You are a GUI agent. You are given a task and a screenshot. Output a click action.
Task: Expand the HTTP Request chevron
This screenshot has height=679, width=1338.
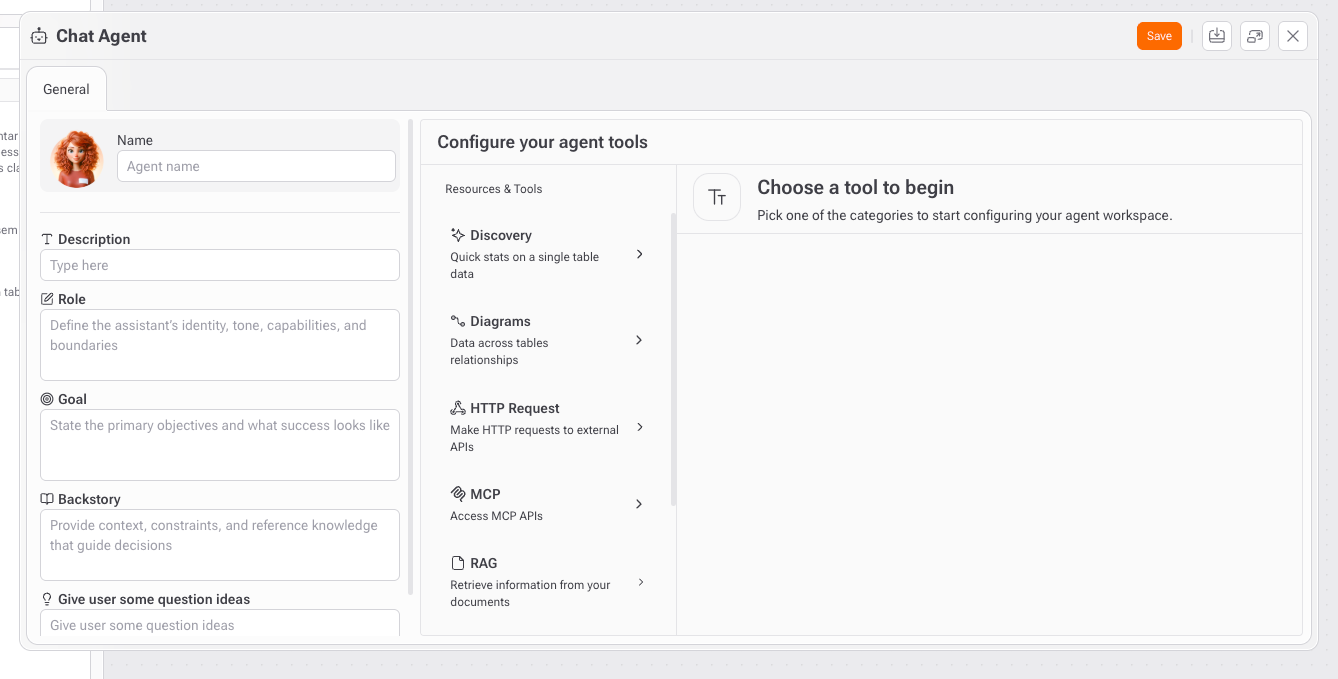640,427
